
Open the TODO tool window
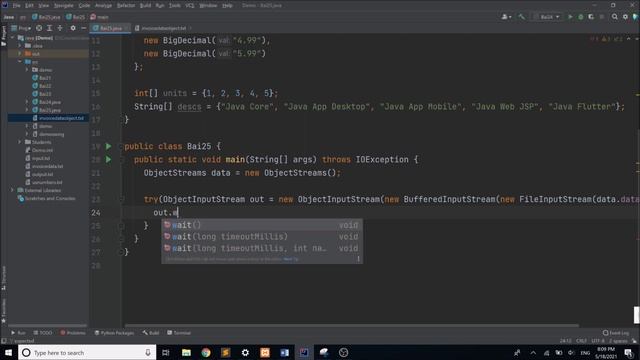[43, 333]
